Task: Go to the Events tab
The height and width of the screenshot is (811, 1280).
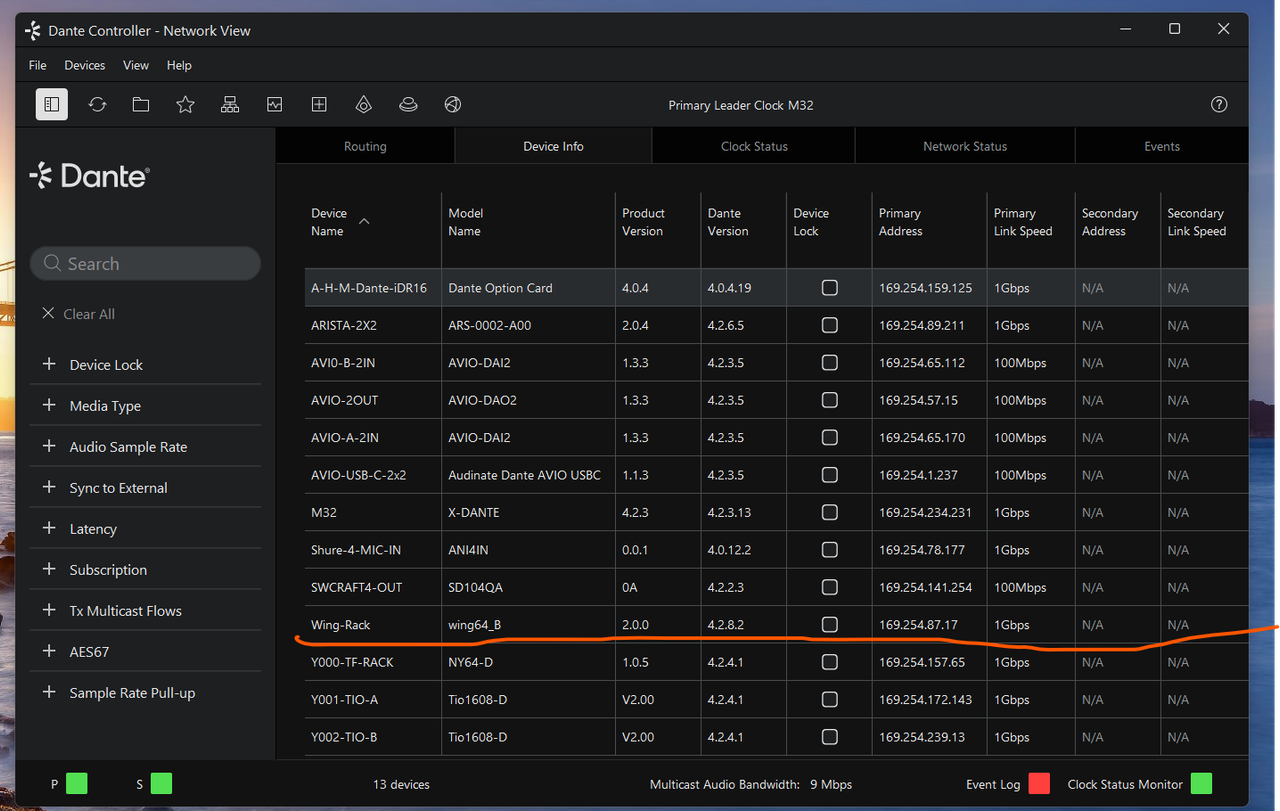Action: [x=1161, y=146]
